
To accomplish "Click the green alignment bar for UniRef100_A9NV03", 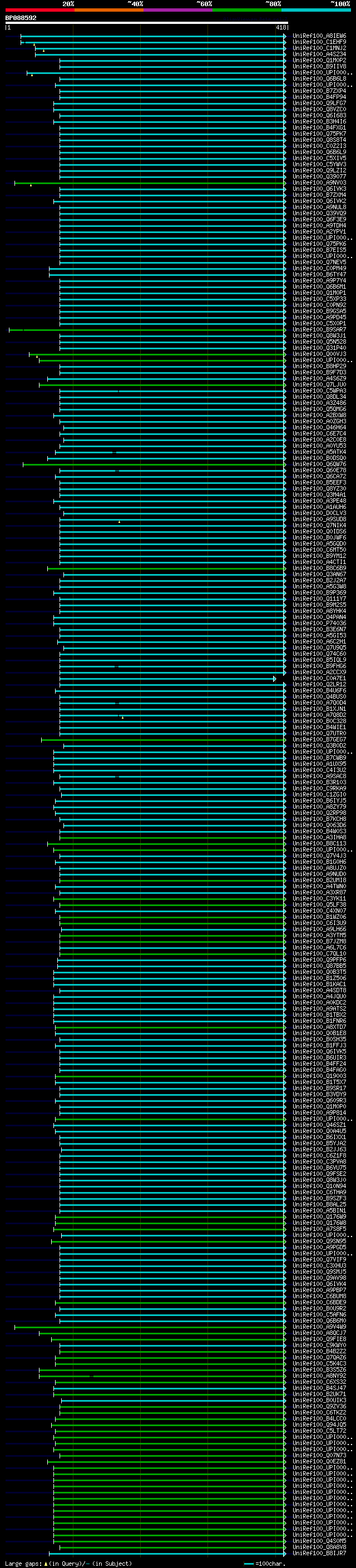I will tap(150, 182).
